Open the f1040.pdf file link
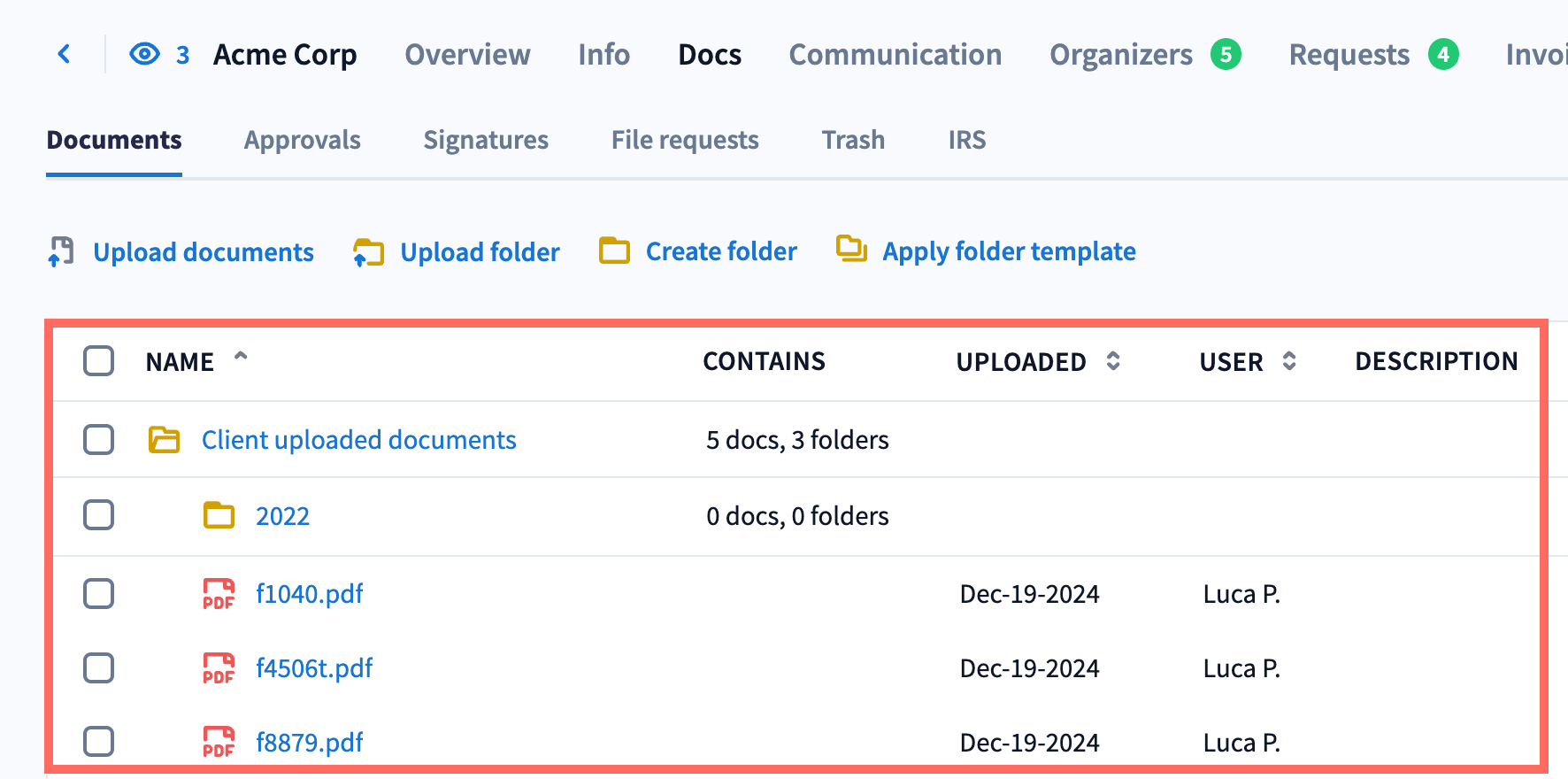Viewport: 1568px width, 779px height. coord(309,594)
